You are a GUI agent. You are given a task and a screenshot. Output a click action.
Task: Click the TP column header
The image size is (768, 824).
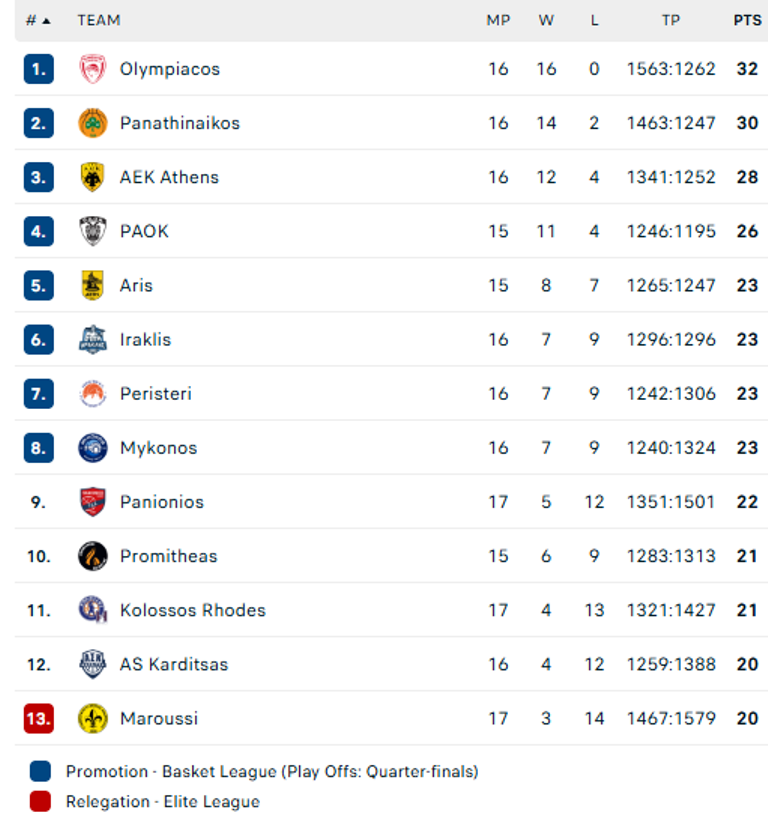click(671, 20)
